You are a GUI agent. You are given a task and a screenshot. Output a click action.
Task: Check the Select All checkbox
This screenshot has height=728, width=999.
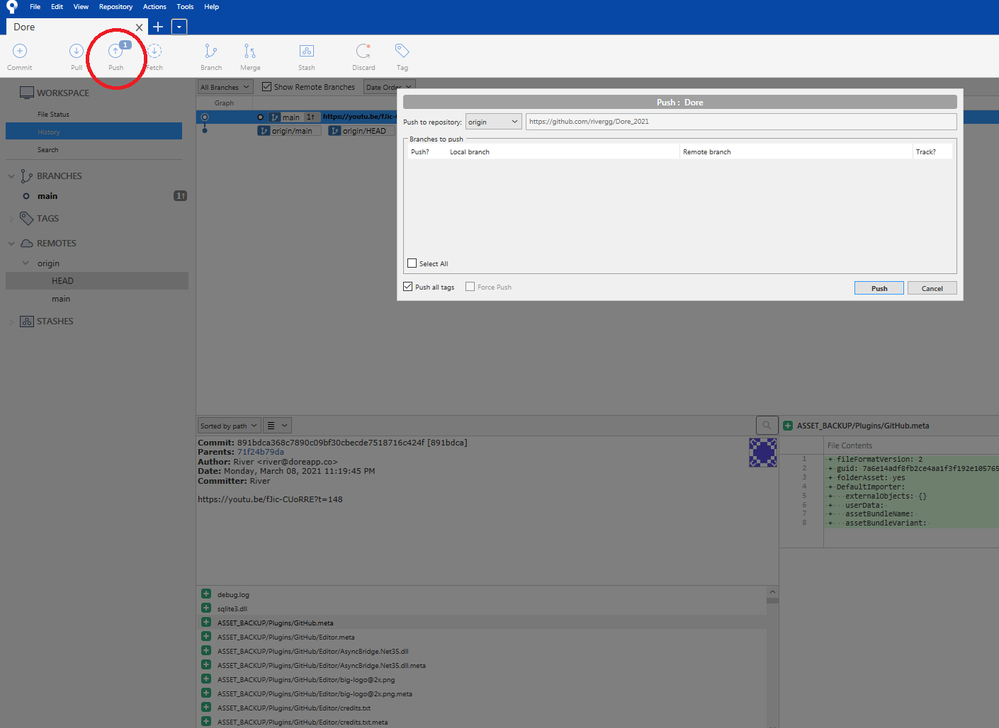(x=412, y=263)
